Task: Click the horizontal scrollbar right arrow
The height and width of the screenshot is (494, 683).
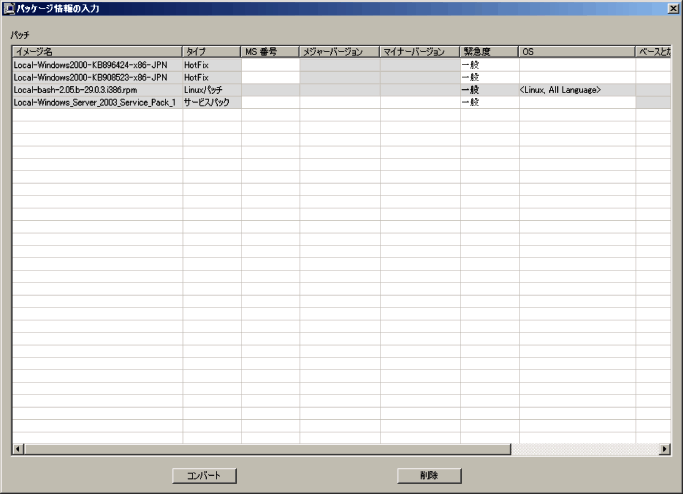Action: pyautogui.click(x=665, y=449)
